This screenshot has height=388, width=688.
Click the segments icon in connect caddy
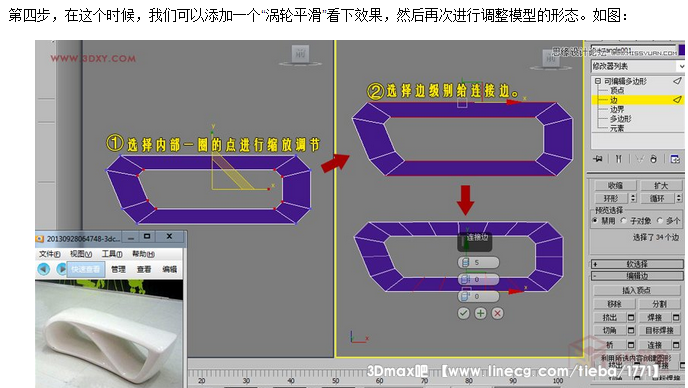click(465, 262)
